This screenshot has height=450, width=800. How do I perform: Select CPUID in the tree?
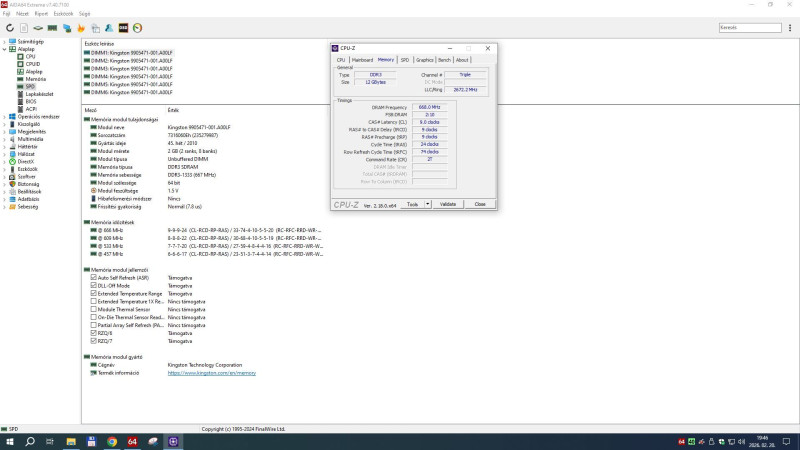32,64
